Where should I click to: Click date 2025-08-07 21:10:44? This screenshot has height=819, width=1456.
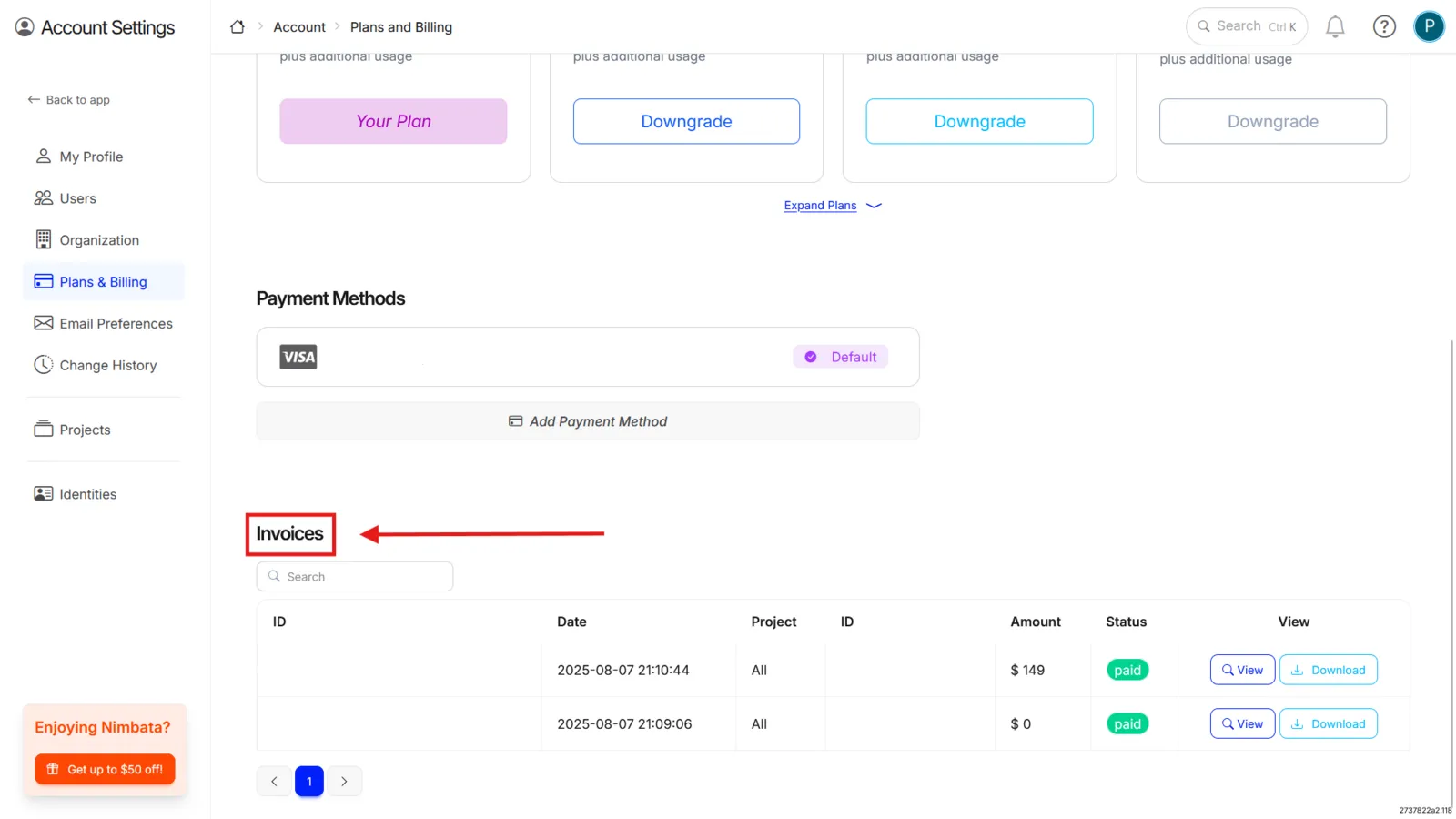pyautogui.click(x=623, y=670)
